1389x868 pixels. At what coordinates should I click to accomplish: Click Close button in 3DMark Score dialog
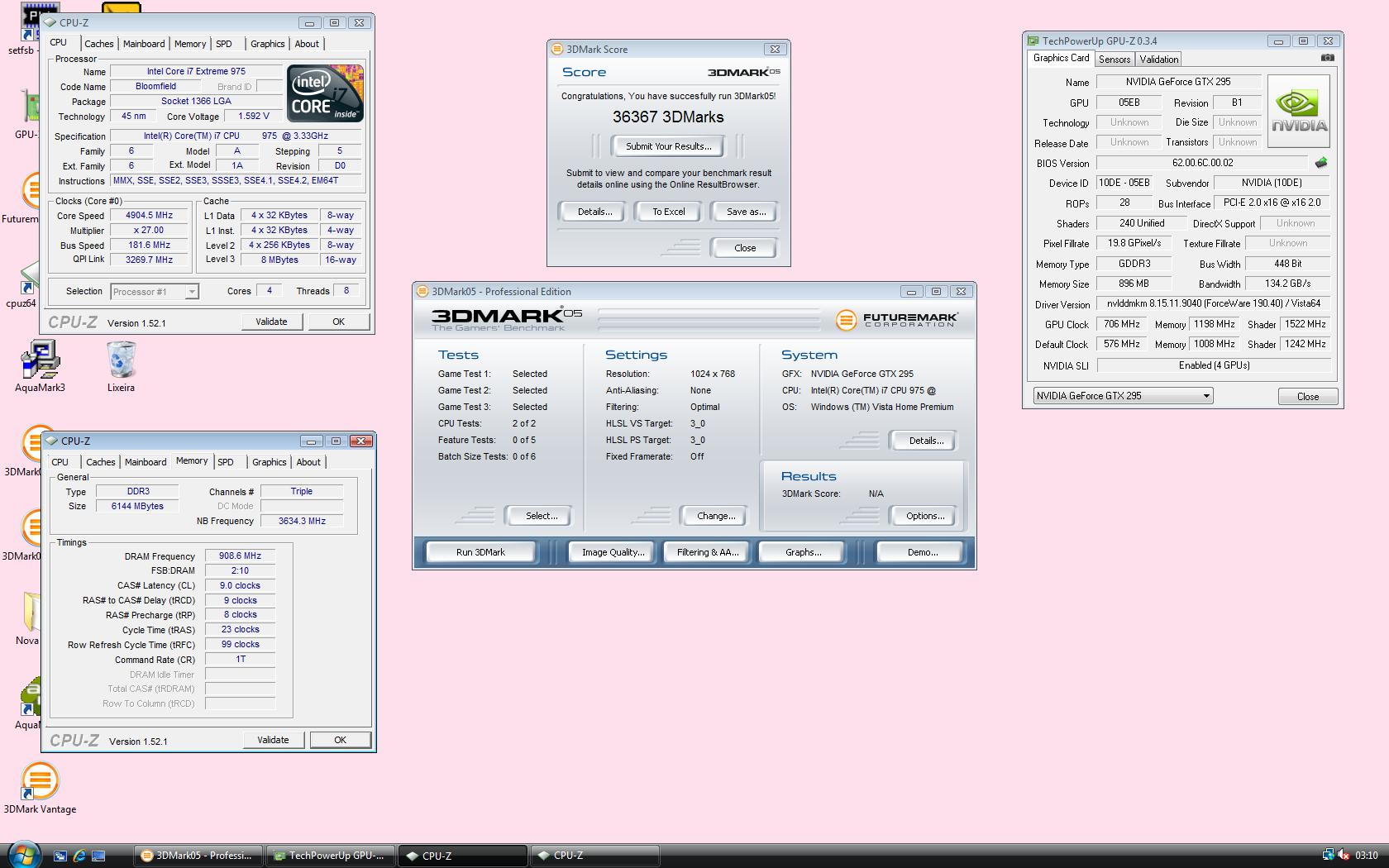point(745,248)
